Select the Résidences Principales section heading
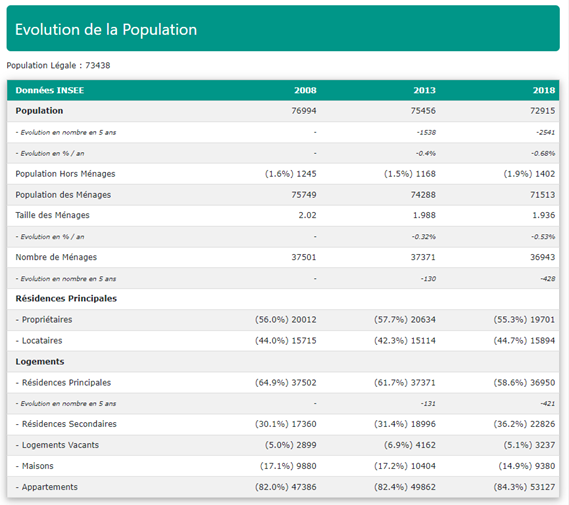 [66, 299]
